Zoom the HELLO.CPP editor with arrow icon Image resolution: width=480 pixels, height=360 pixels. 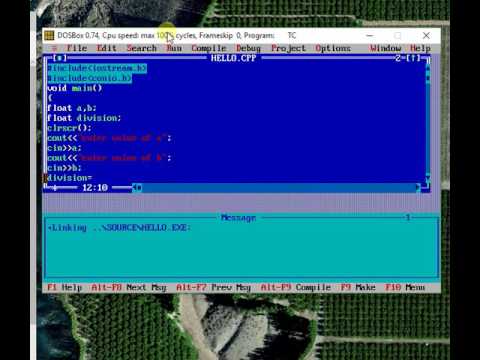pyautogui.click(x=413, y=58)
